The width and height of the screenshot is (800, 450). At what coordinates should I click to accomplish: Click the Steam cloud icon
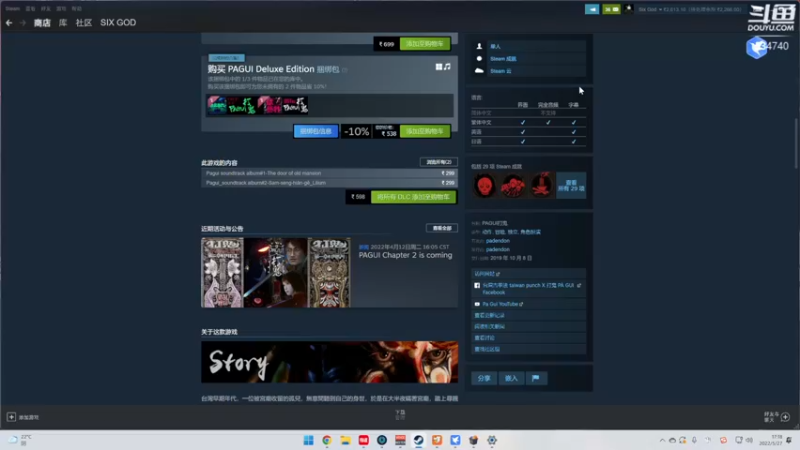coord(479,71)
